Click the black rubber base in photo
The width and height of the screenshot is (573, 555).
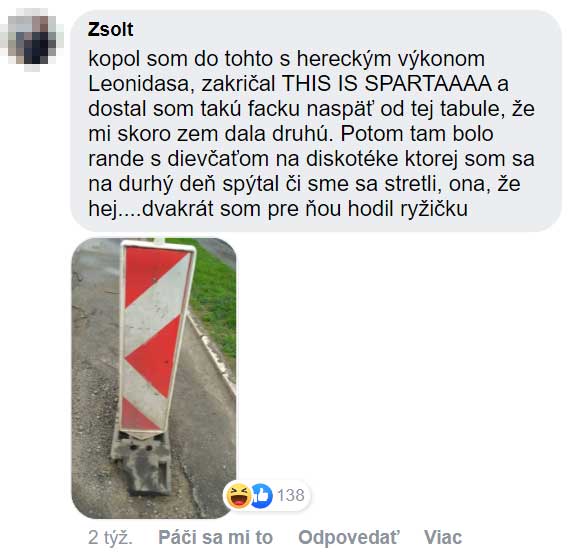[145, 462]
